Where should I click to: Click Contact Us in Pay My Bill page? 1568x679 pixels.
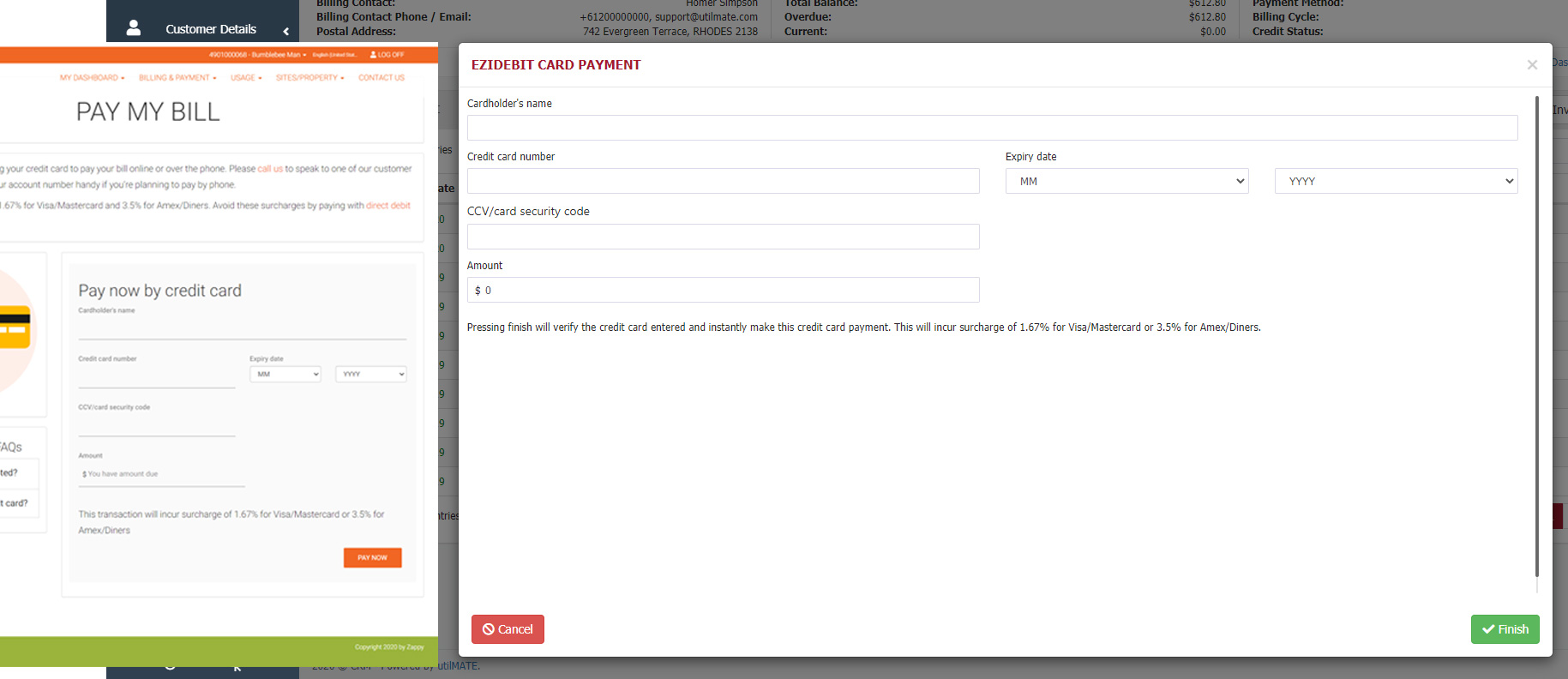(x=381, y=78)
